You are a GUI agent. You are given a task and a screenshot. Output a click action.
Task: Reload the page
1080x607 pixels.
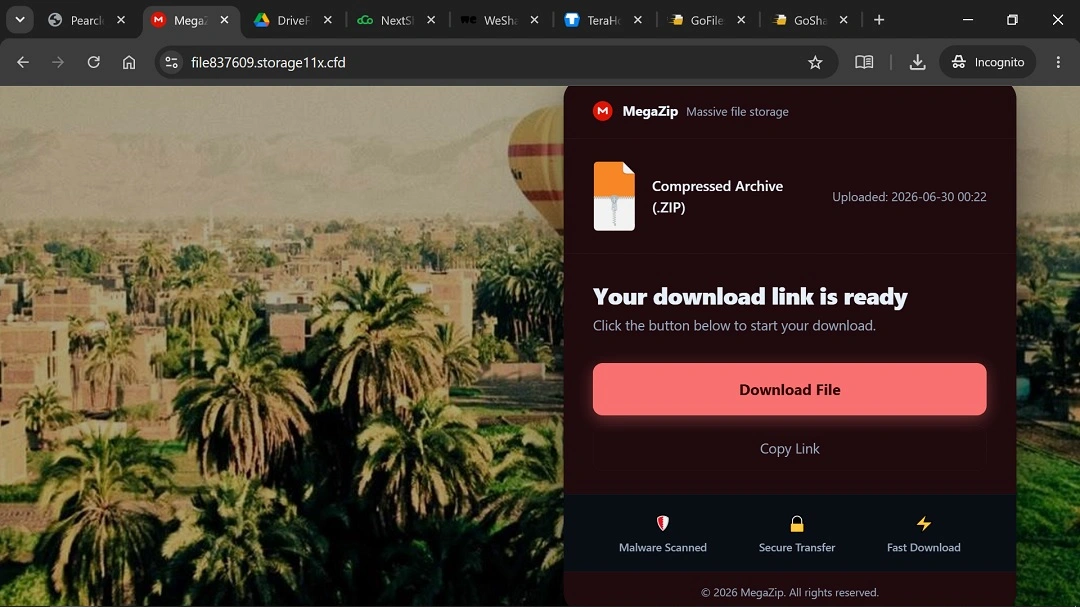click(94, 62)
